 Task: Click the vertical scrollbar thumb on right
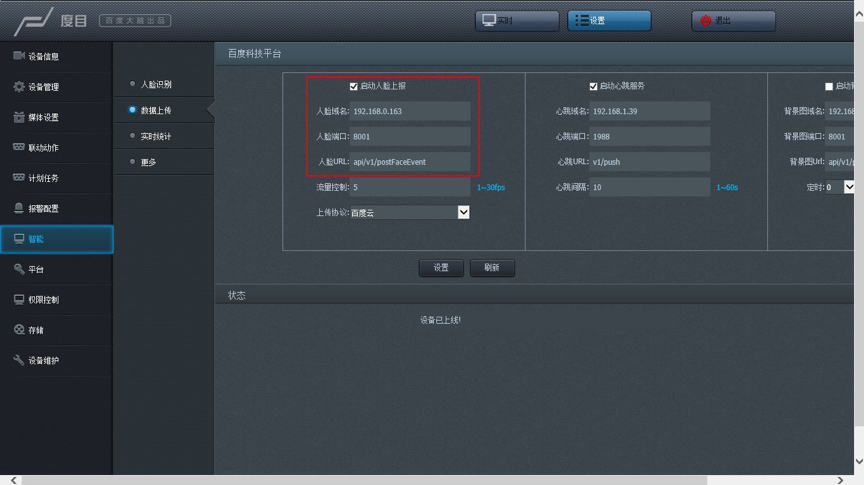[859, 222]
